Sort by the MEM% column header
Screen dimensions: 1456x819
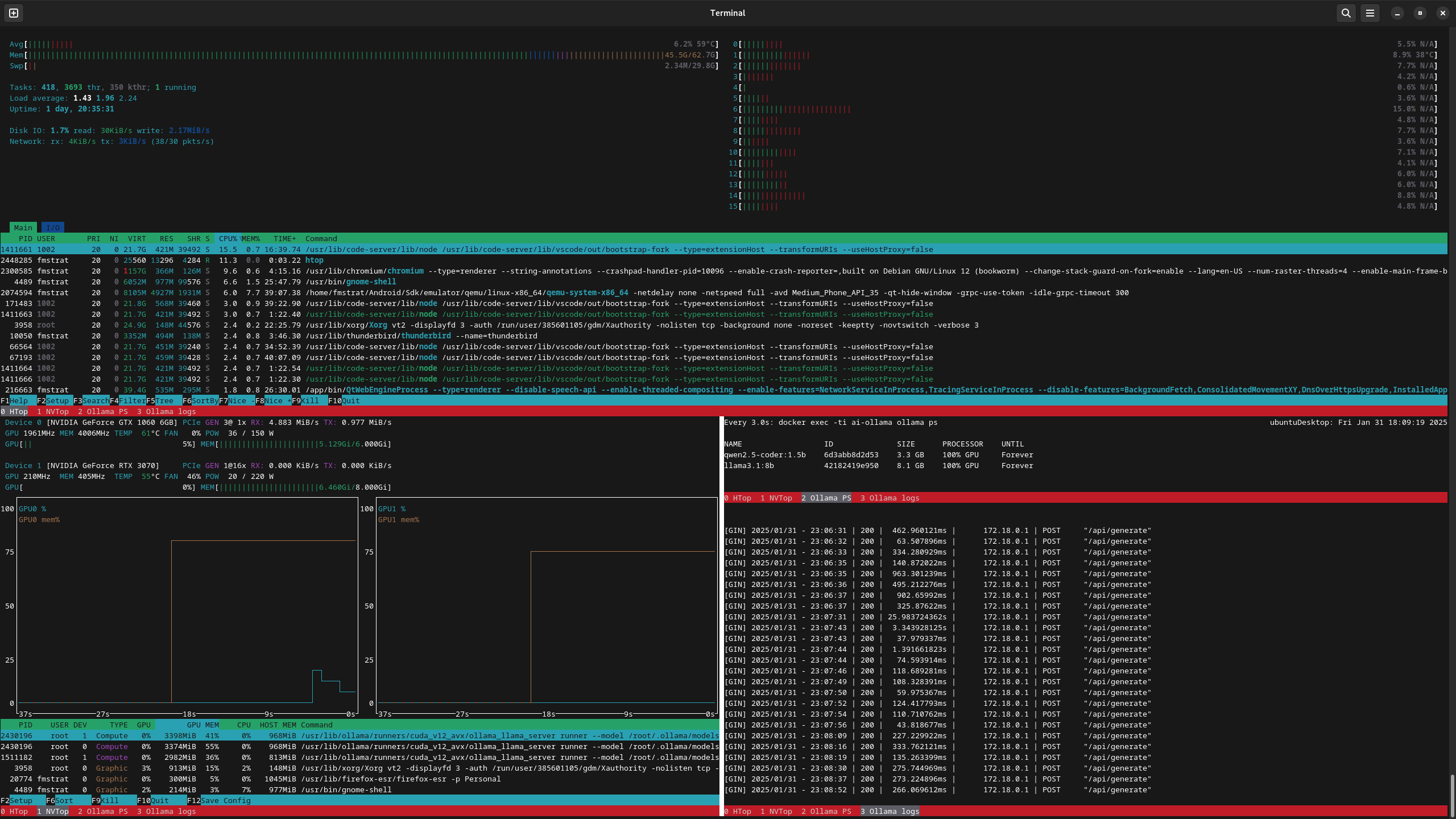[250, 238]
